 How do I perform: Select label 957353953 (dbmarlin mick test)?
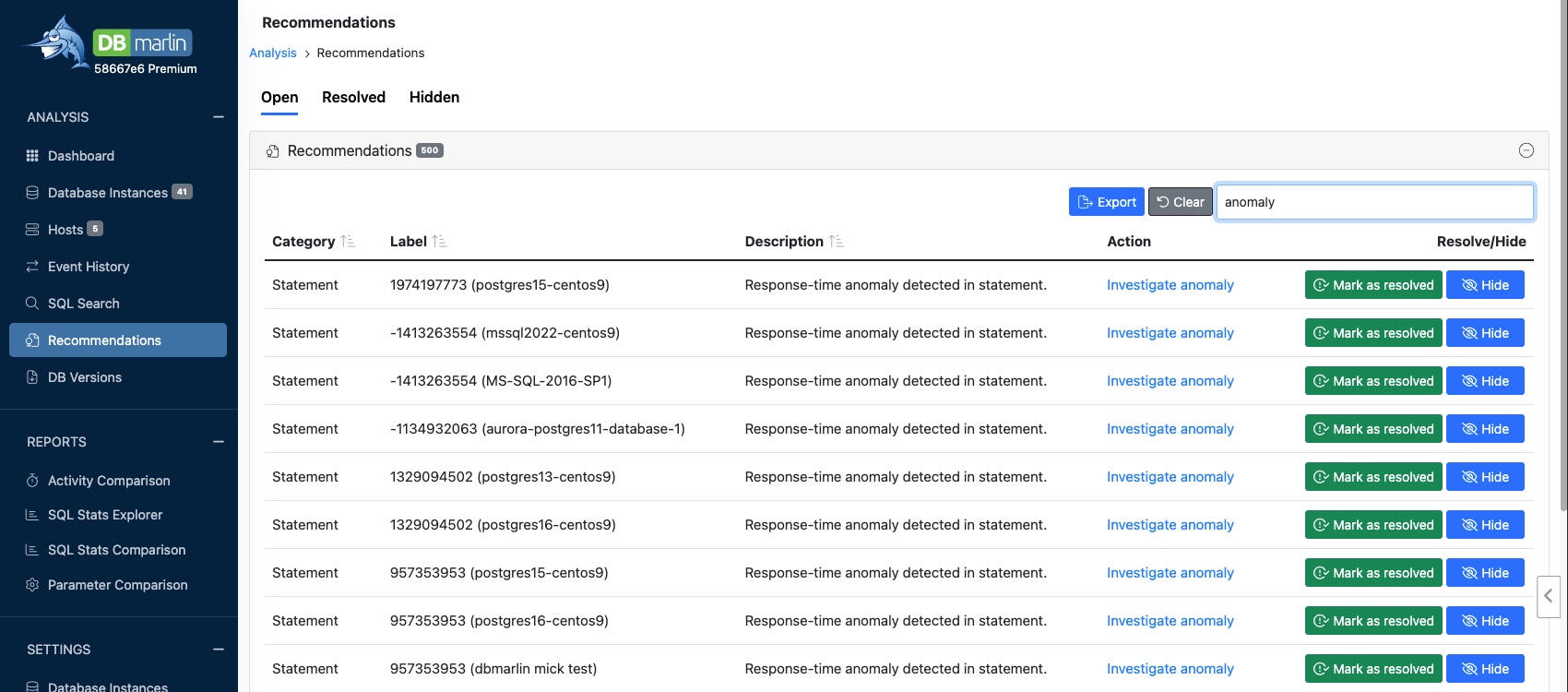[493, 669]
